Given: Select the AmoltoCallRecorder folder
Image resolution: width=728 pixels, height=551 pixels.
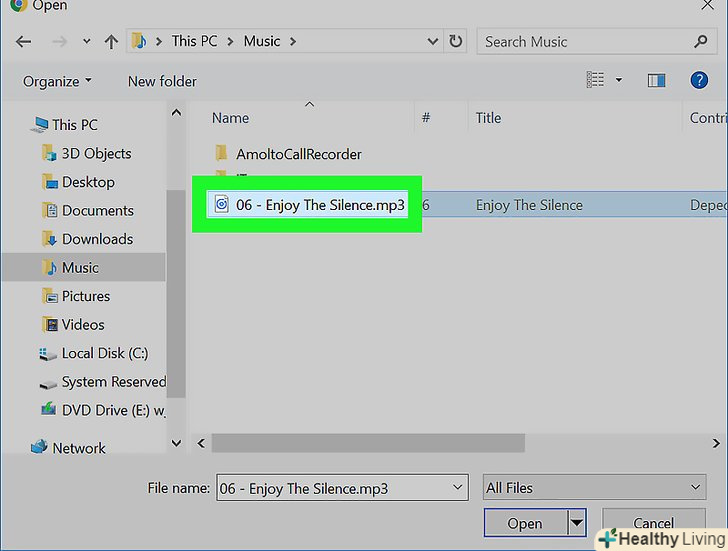Looking at the screenshot, I should click(298, 154).
